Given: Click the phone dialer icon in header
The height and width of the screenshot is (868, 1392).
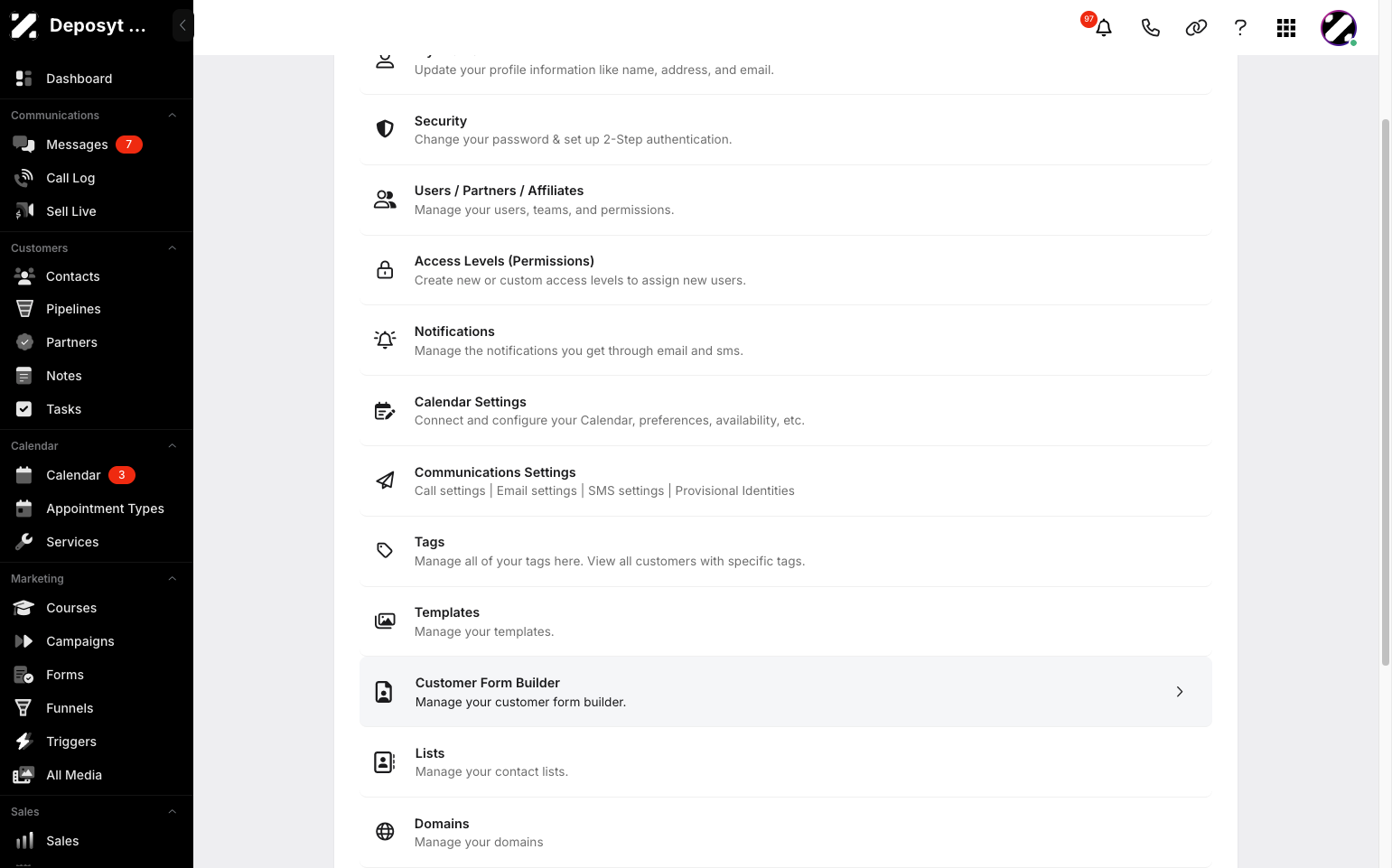Looking at the screenshot, I should click(x=1150, y=28).
